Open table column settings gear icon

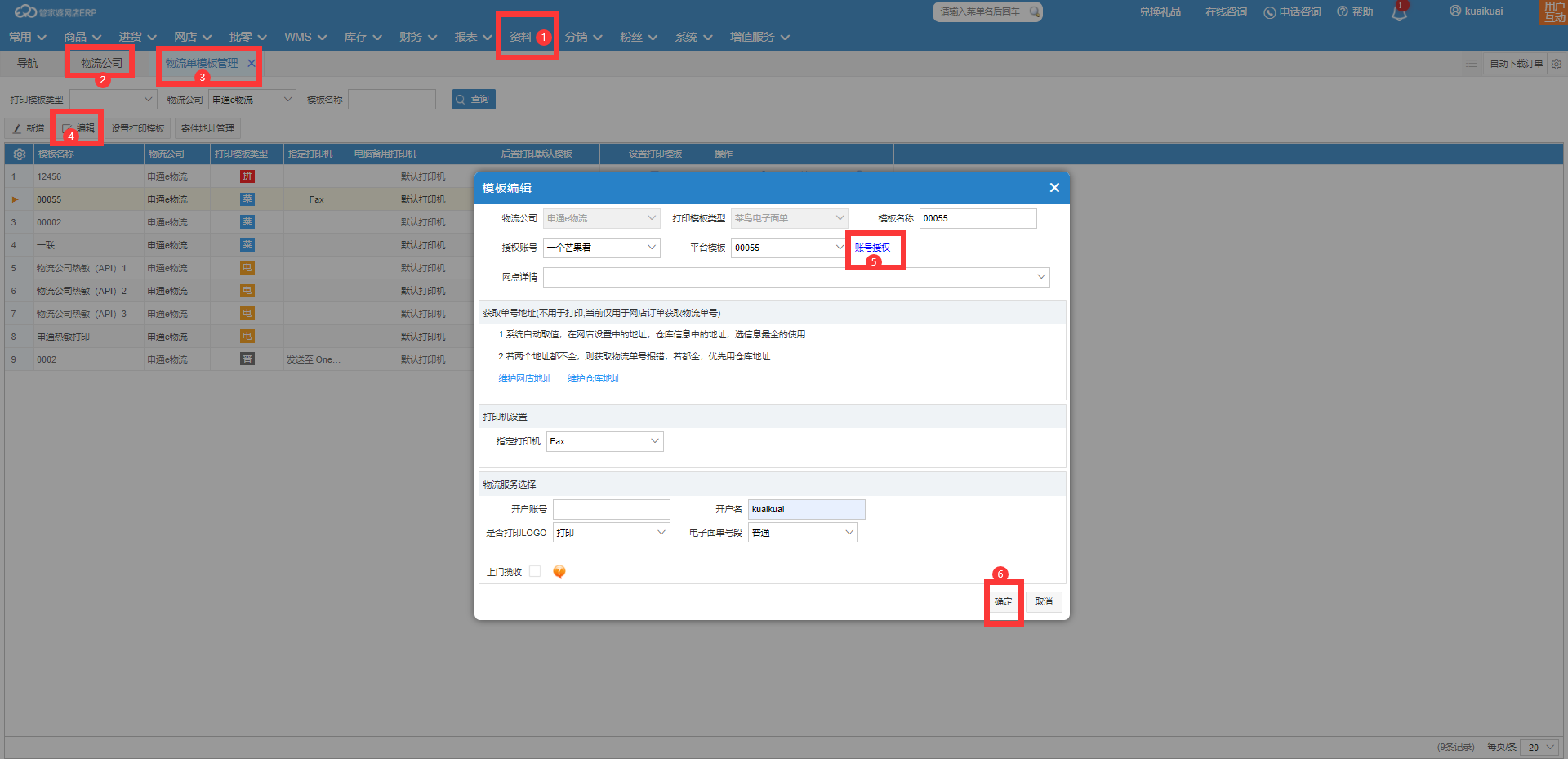tap(20, 154)
